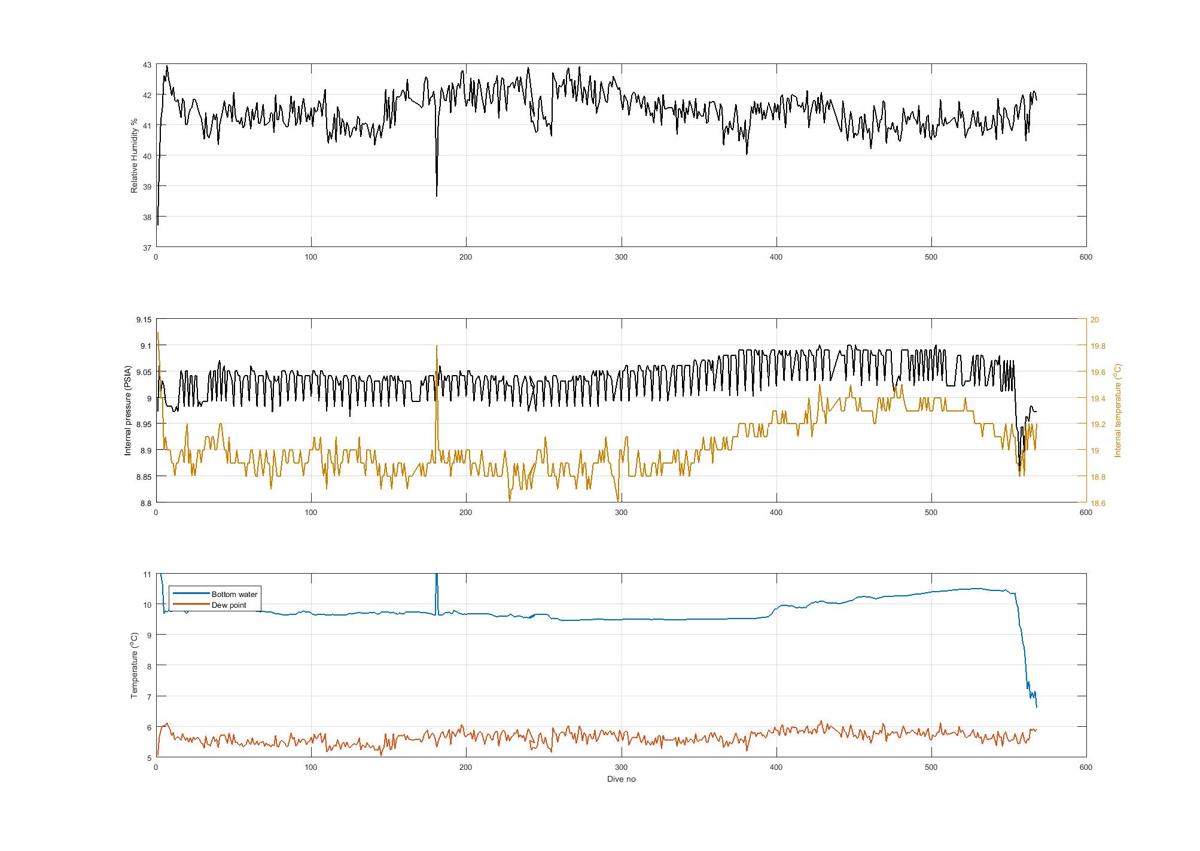Image resolution: width=1200 pixels, height=851 pixels.
Task: Select the 18.6 tick on internal temperature axis
Action: tap(1097, 503)
